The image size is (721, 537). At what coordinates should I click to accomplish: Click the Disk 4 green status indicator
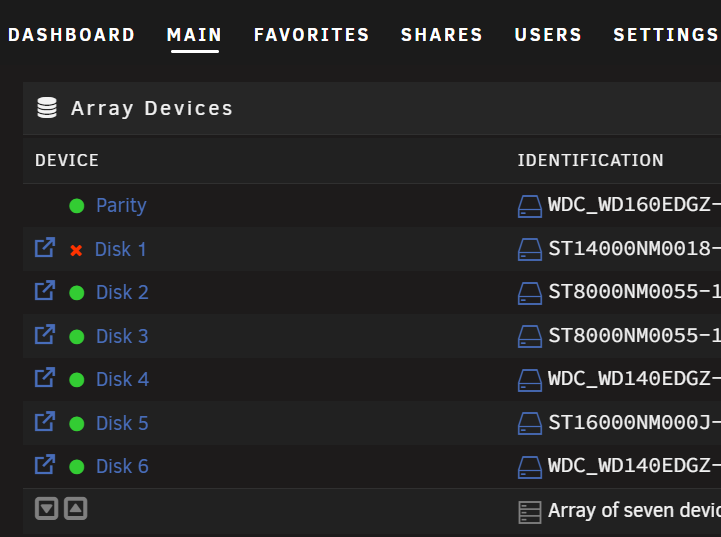click(77, 380)
